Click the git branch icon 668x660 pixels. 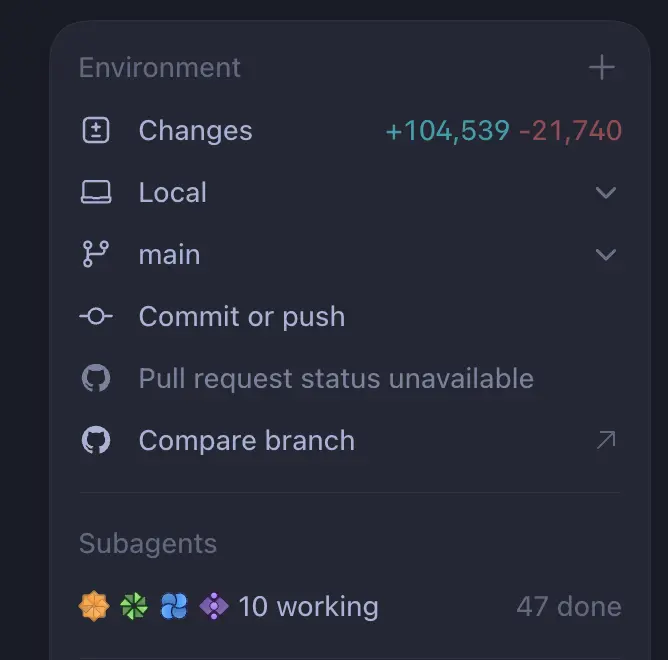(x=96, y=254)
